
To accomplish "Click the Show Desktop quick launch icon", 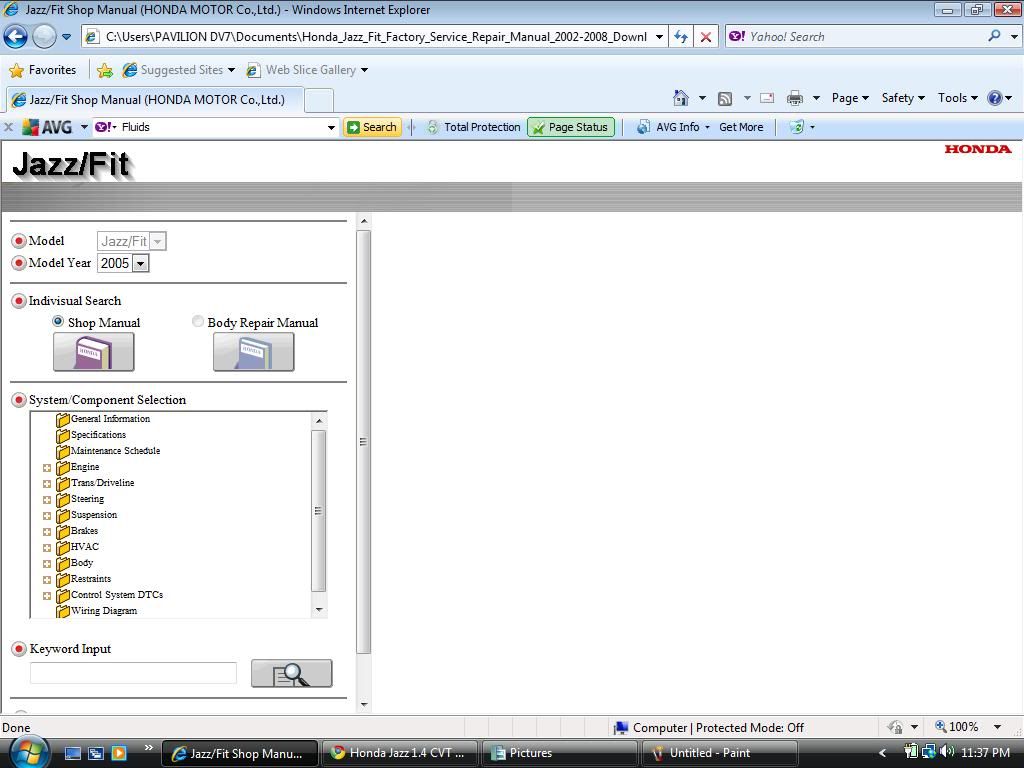I will click(72, 753).
